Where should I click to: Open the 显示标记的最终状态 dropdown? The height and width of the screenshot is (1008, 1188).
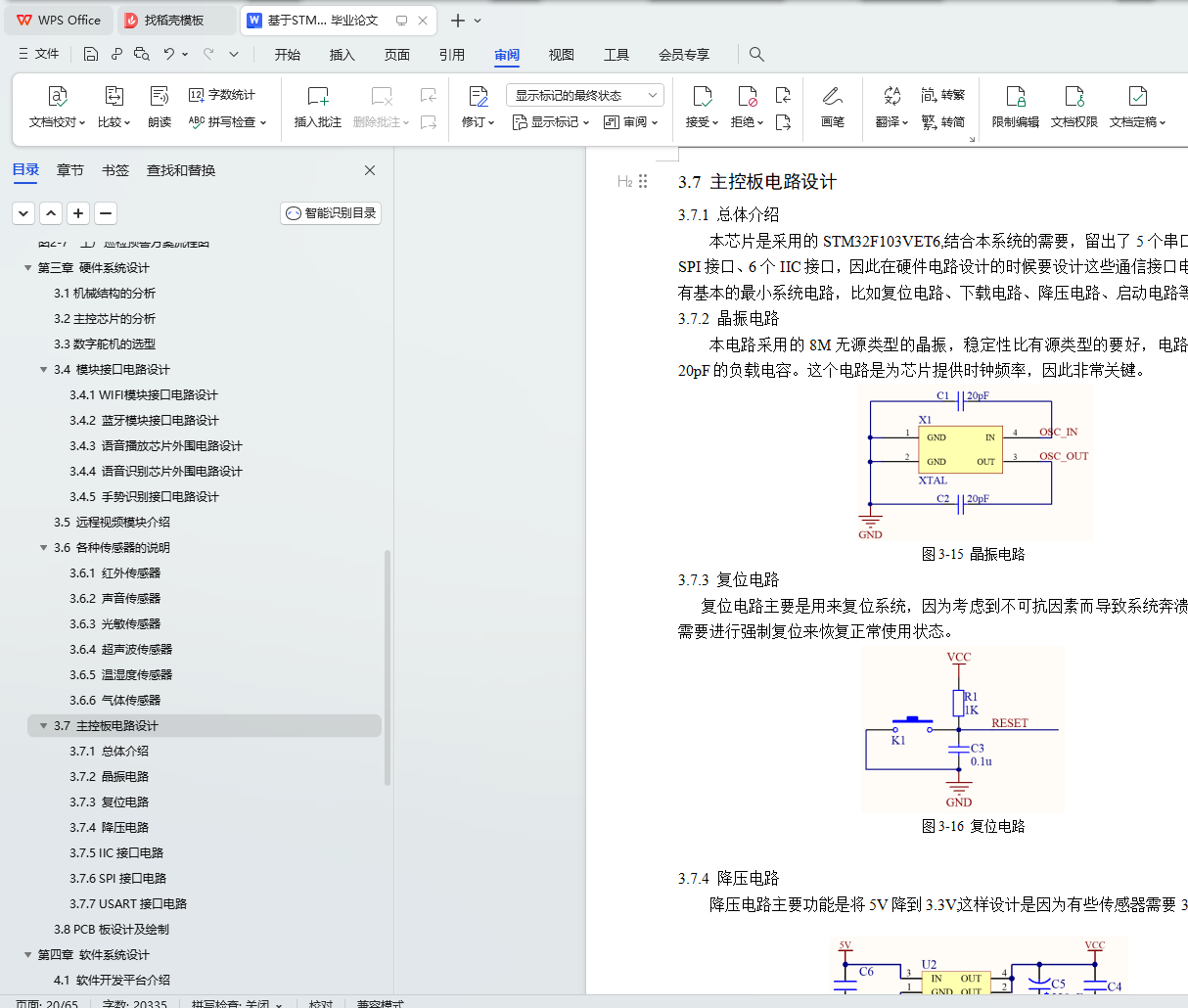pos(585,95)
